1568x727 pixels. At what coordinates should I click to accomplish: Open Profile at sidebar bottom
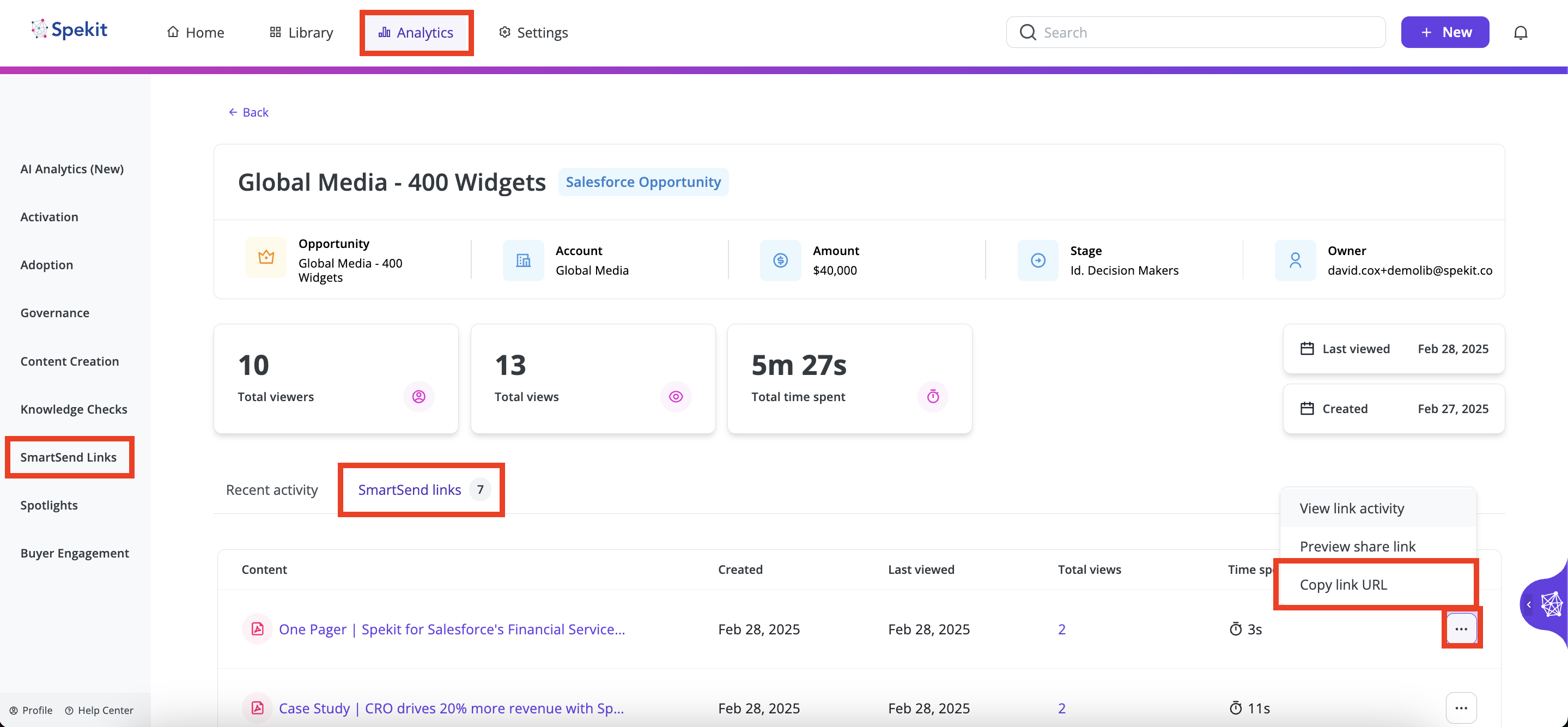31,710
